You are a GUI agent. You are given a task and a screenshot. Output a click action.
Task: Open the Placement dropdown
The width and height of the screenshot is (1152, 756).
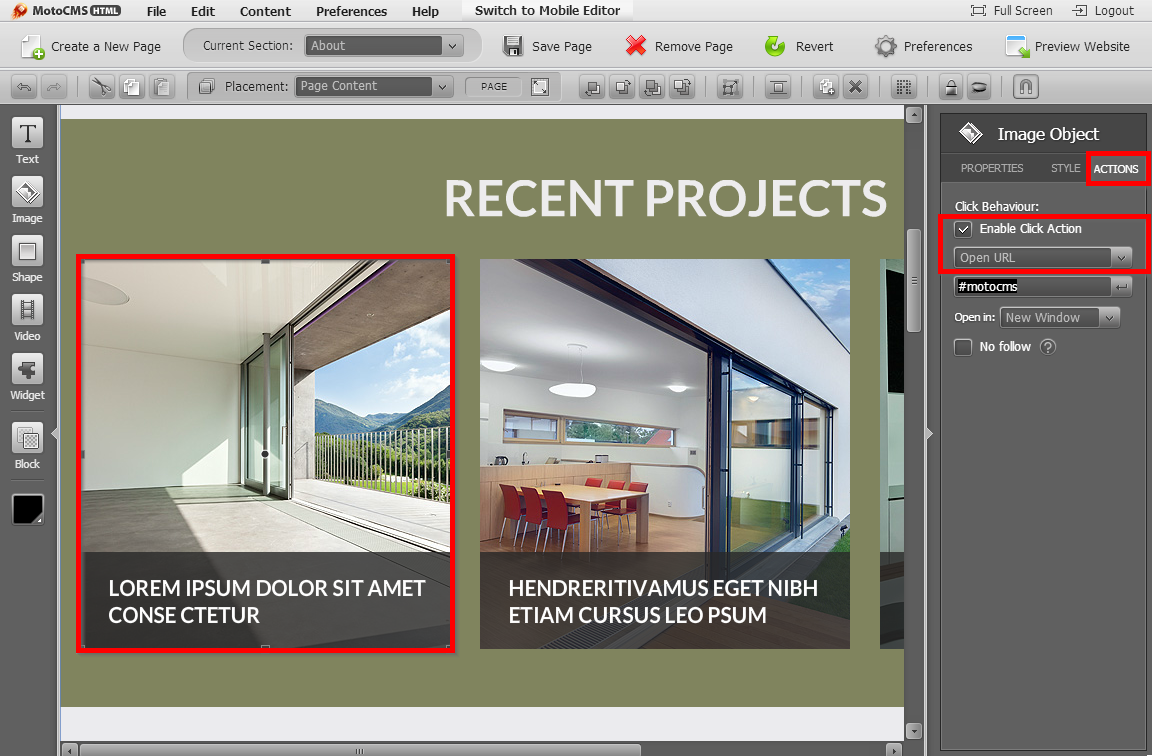click(x=373, y=86)
